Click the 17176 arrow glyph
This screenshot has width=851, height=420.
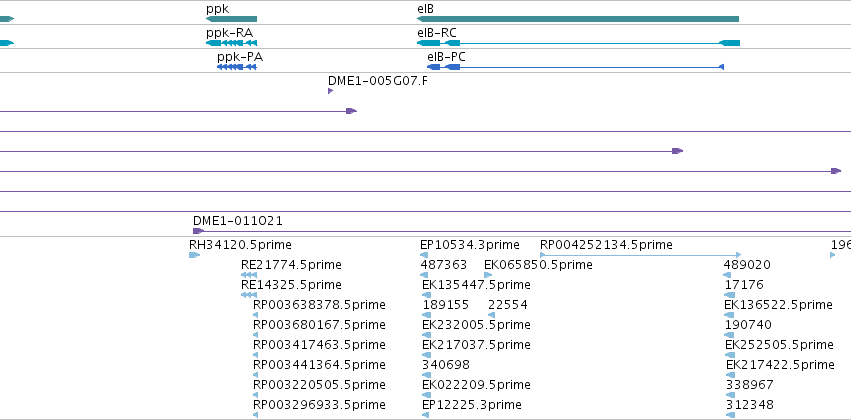pos(729,295)
